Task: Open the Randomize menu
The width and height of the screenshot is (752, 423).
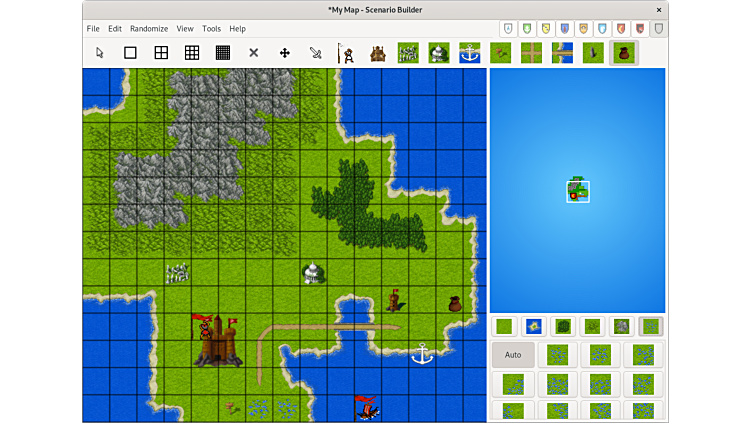Action: click(149, 29)
